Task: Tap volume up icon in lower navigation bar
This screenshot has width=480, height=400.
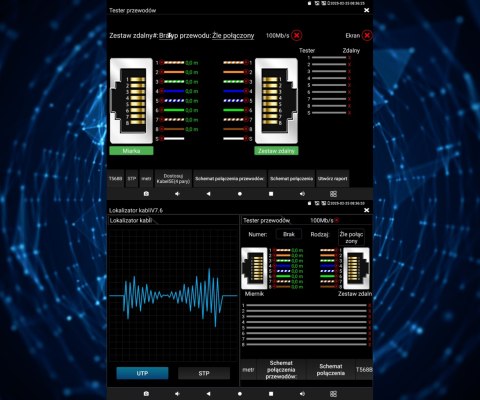Action: point(302,394)
